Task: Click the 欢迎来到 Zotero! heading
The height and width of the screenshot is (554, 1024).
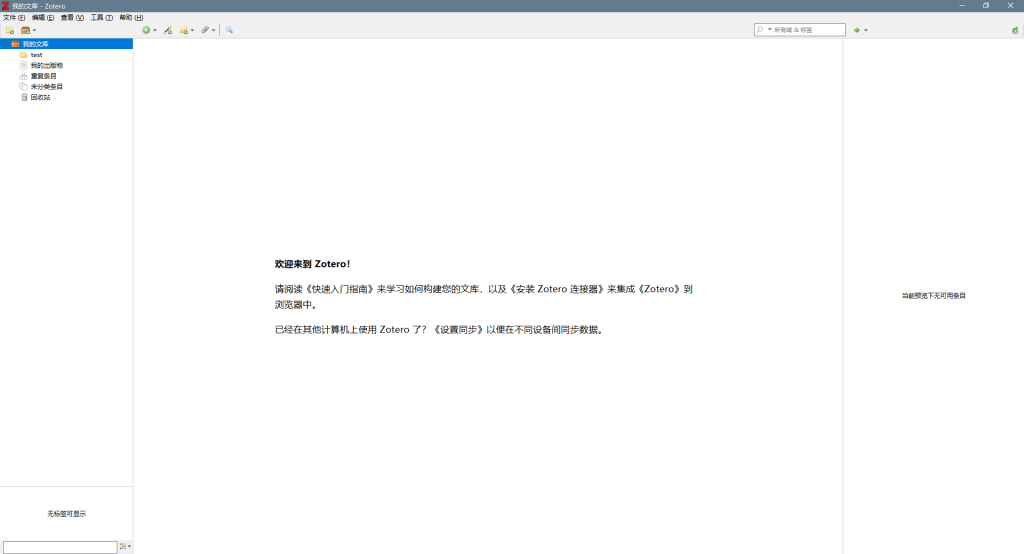Action: point(312,264)
